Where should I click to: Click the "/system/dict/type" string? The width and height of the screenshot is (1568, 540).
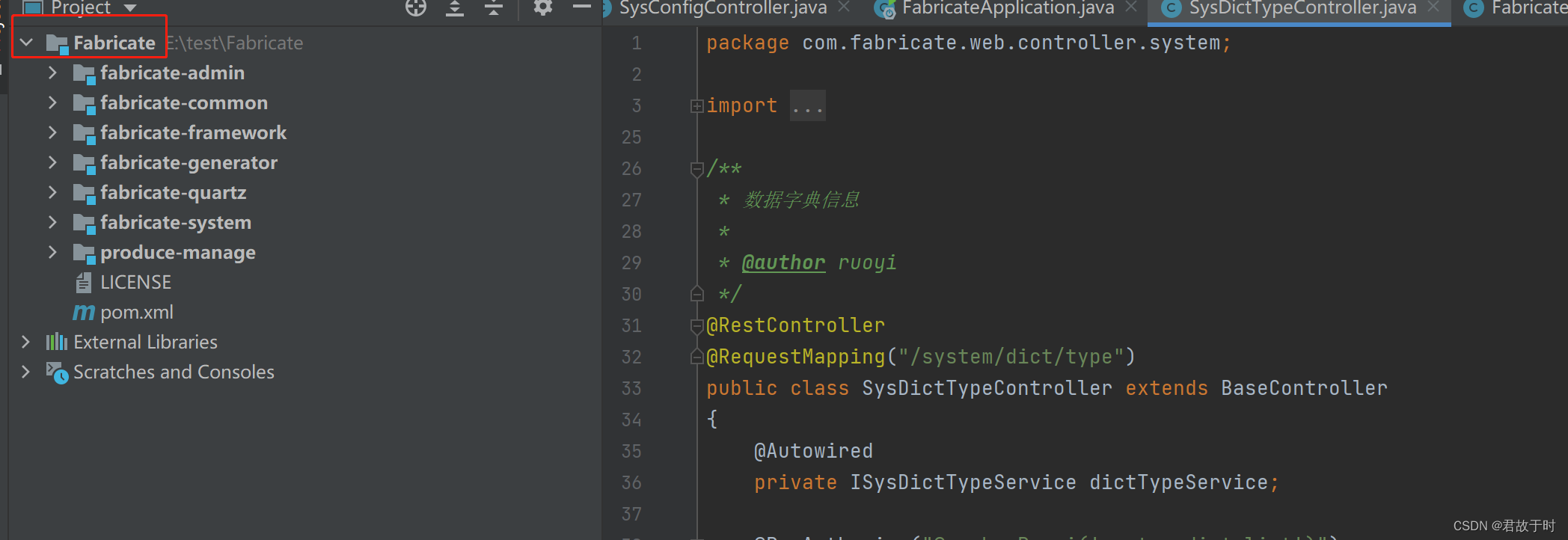tap(1011, 357)
